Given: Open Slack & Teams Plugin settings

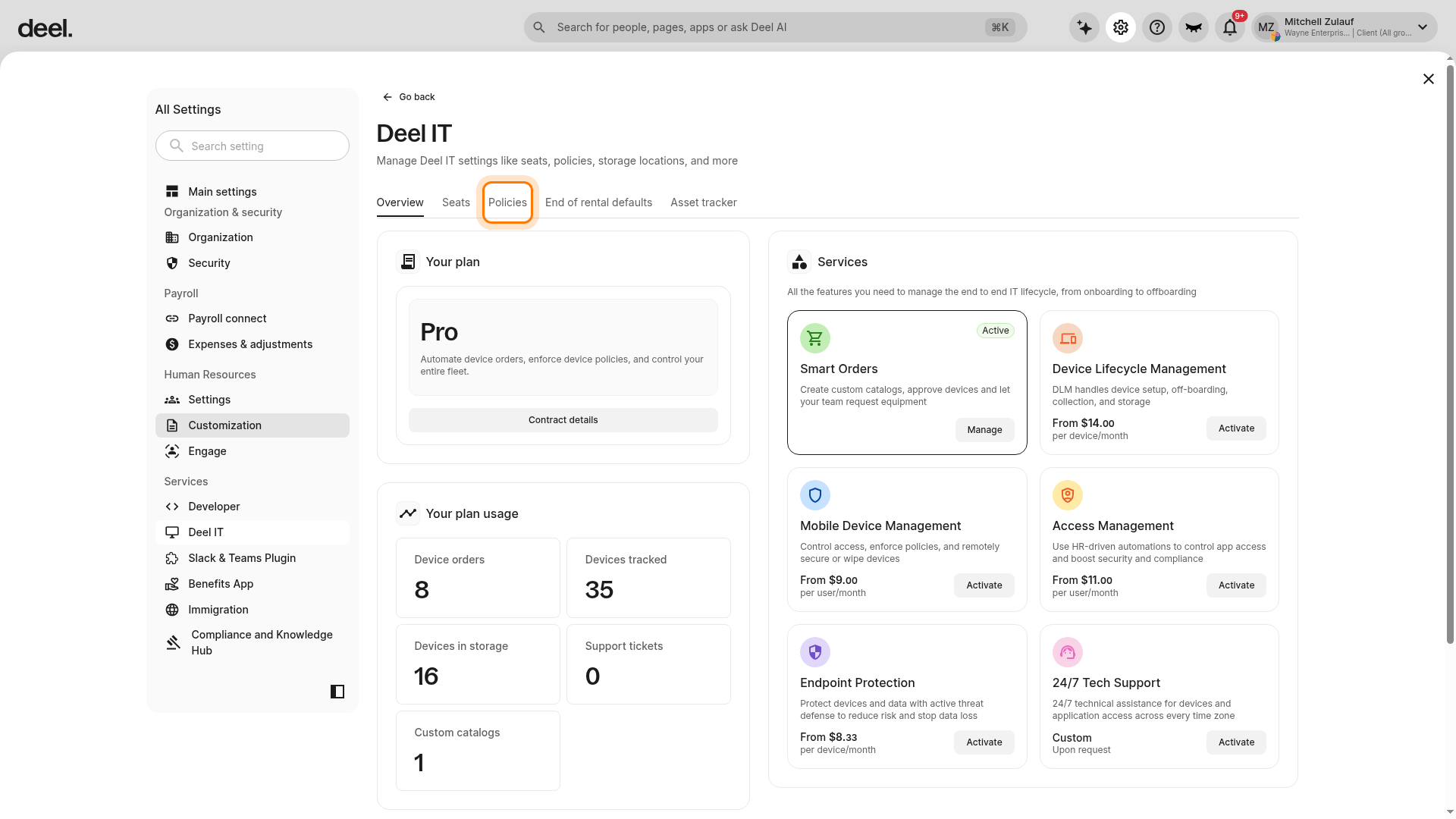Looking at the screenshot, I should [x=253, y=558].
